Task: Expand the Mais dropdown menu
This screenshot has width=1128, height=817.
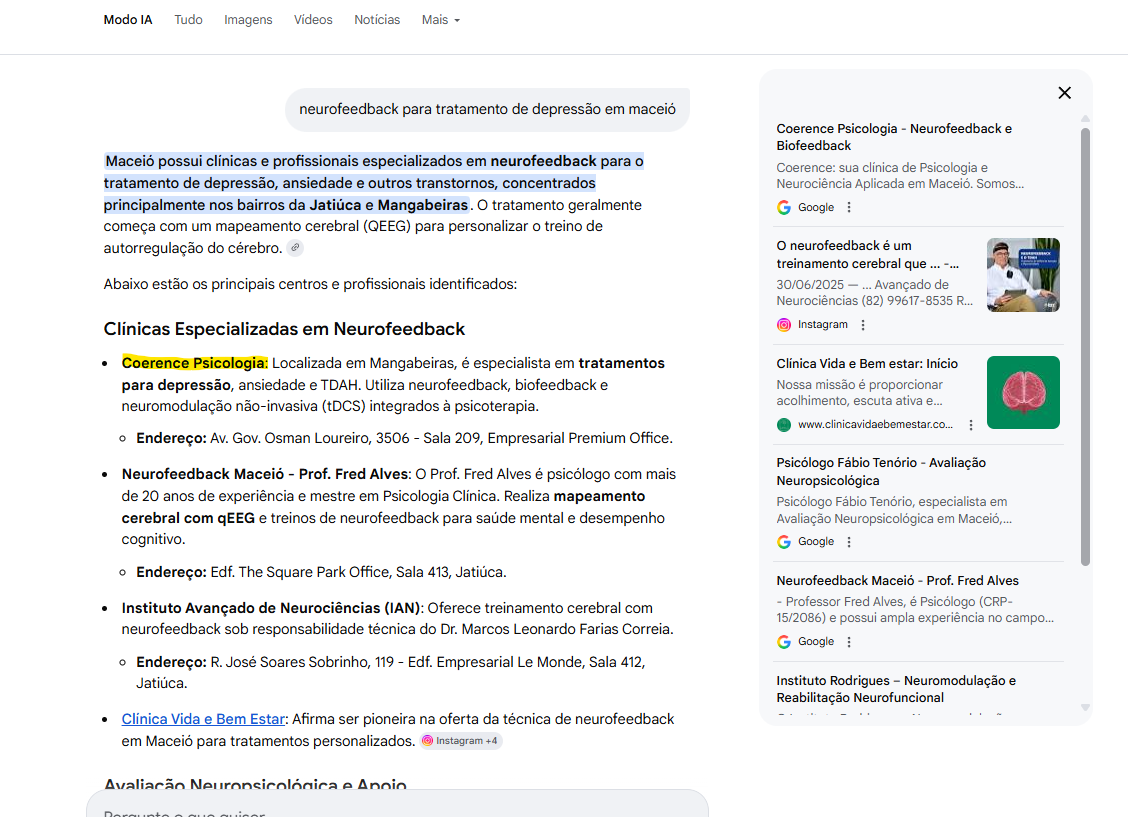Action: [440, 20]
